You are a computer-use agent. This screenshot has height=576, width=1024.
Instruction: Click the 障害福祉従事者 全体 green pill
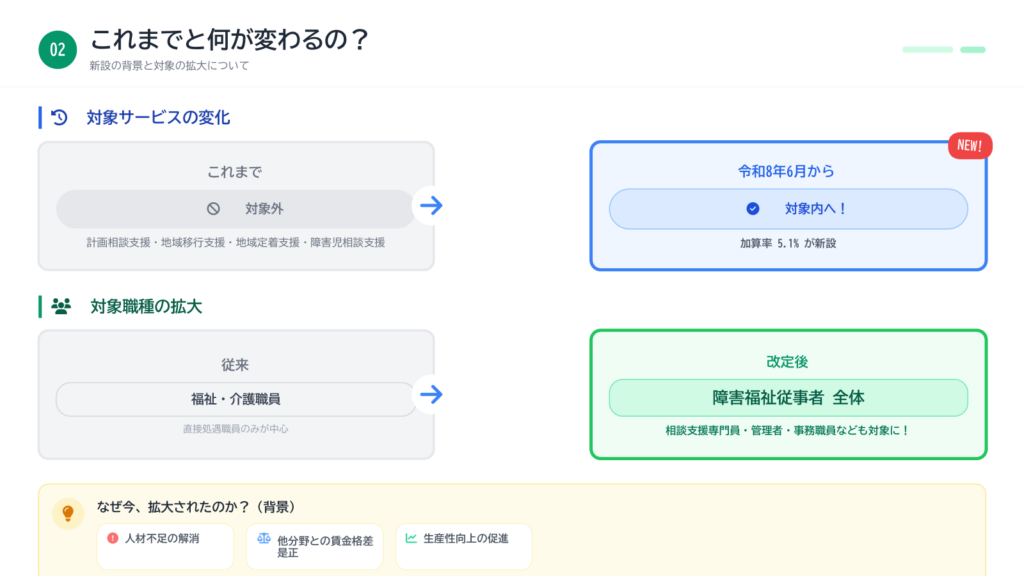click(788, 397)
